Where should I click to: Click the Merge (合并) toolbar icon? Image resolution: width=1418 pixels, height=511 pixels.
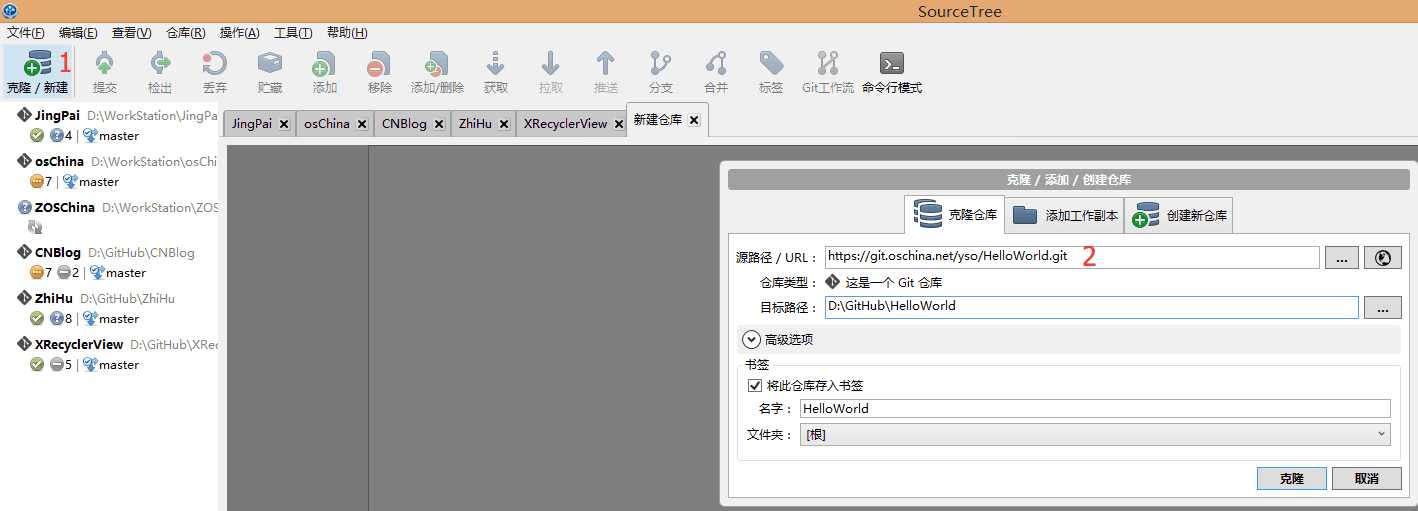[x=715, y=64]
